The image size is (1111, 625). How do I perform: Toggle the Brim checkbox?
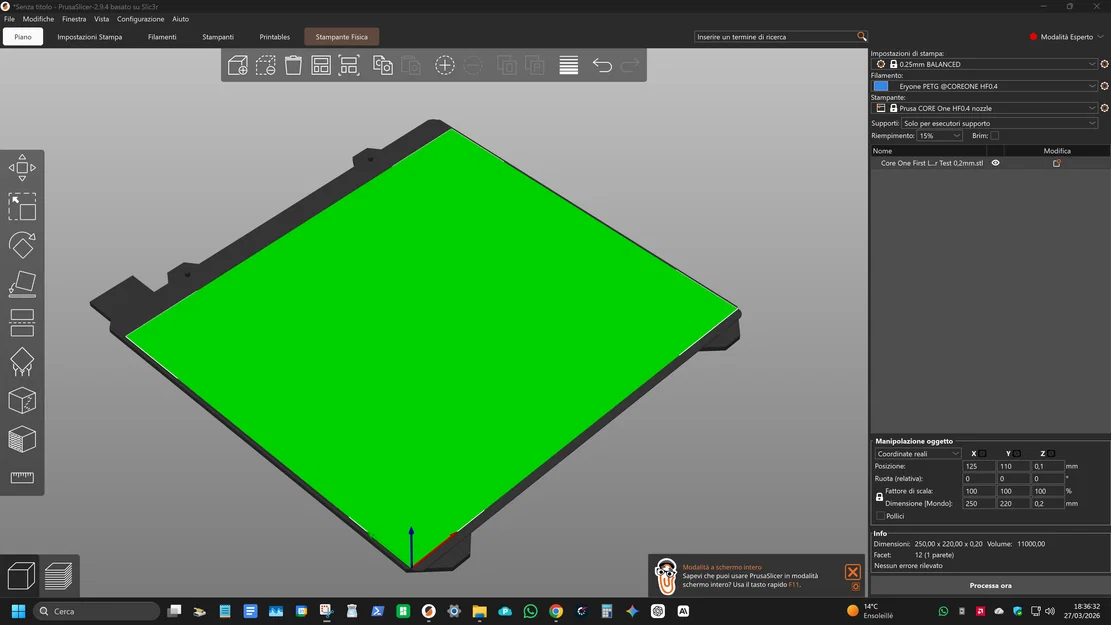click(994, 135)
